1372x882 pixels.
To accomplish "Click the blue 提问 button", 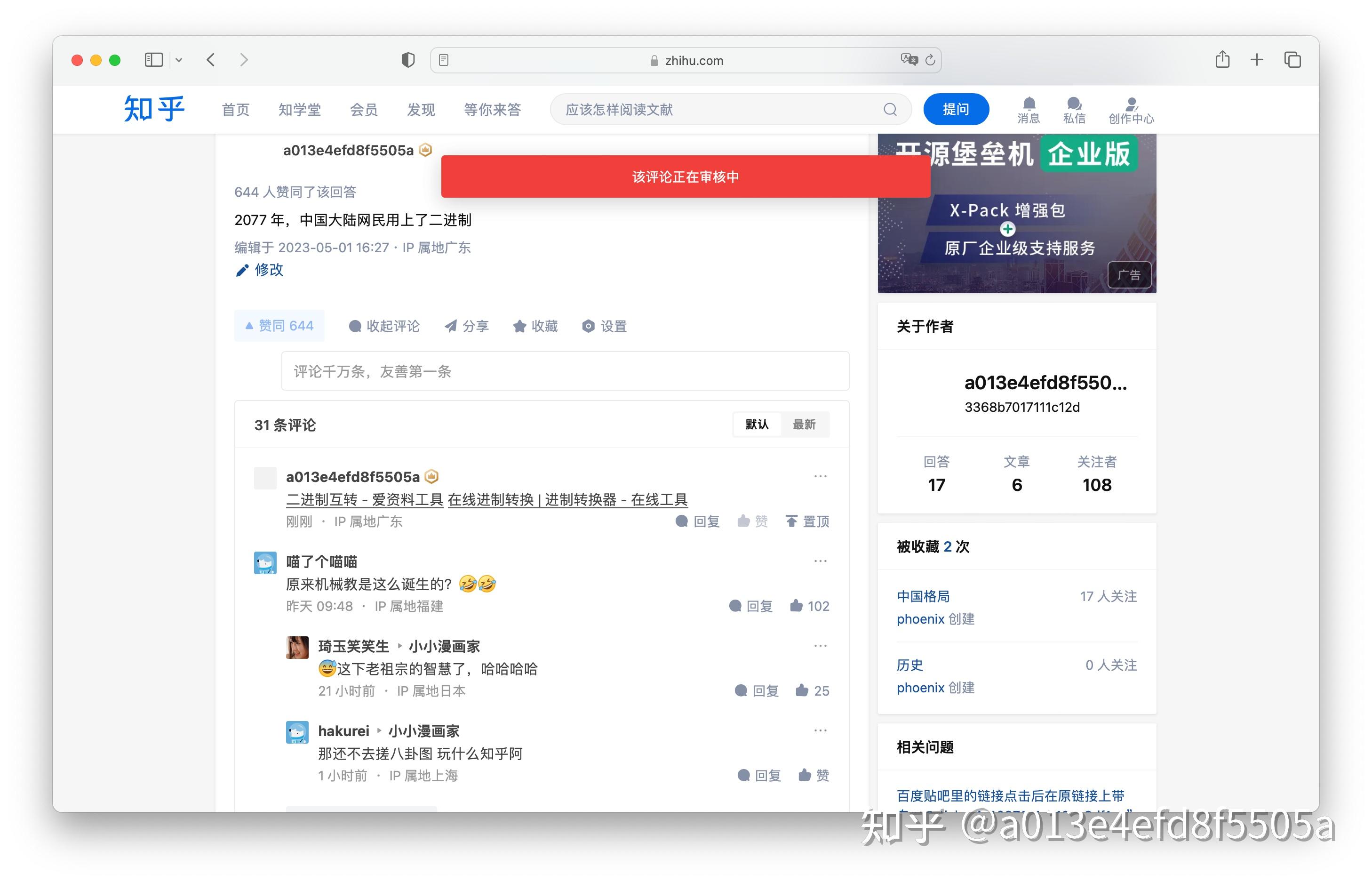I will [x=956, y=109].
